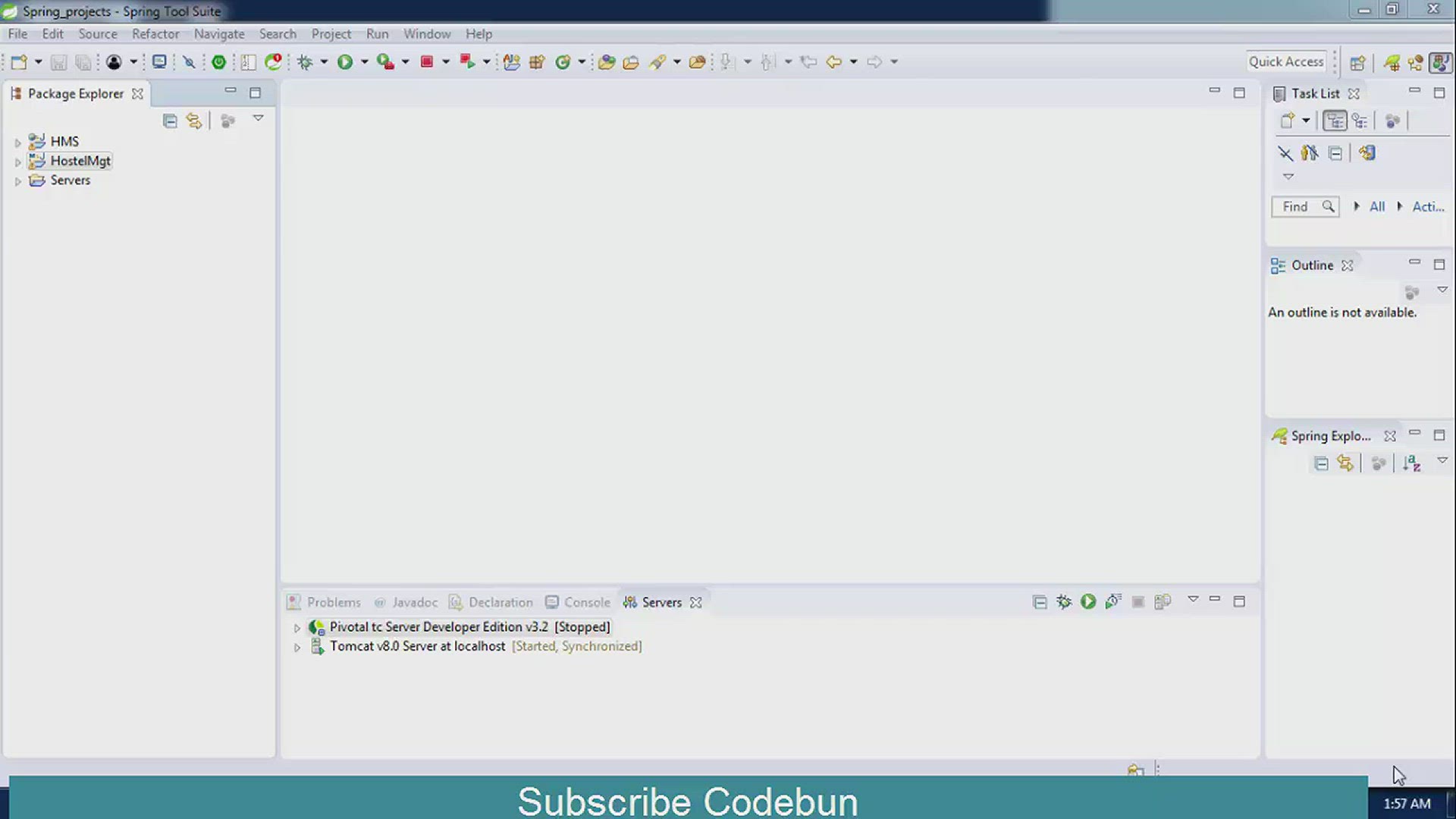Expand the HMS project tree node
Image resolution: width=1456 pixels, height=819 pixels.
point(17,142)
